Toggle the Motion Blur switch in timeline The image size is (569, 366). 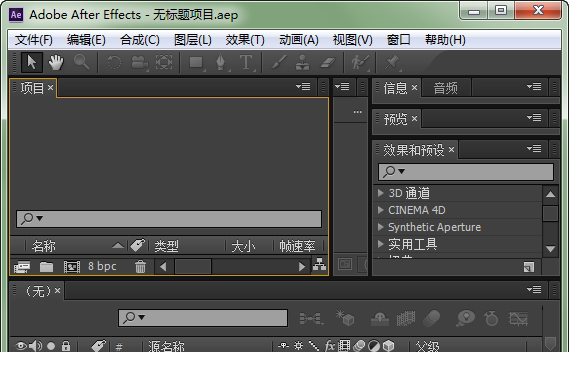(x=431, y=318)
